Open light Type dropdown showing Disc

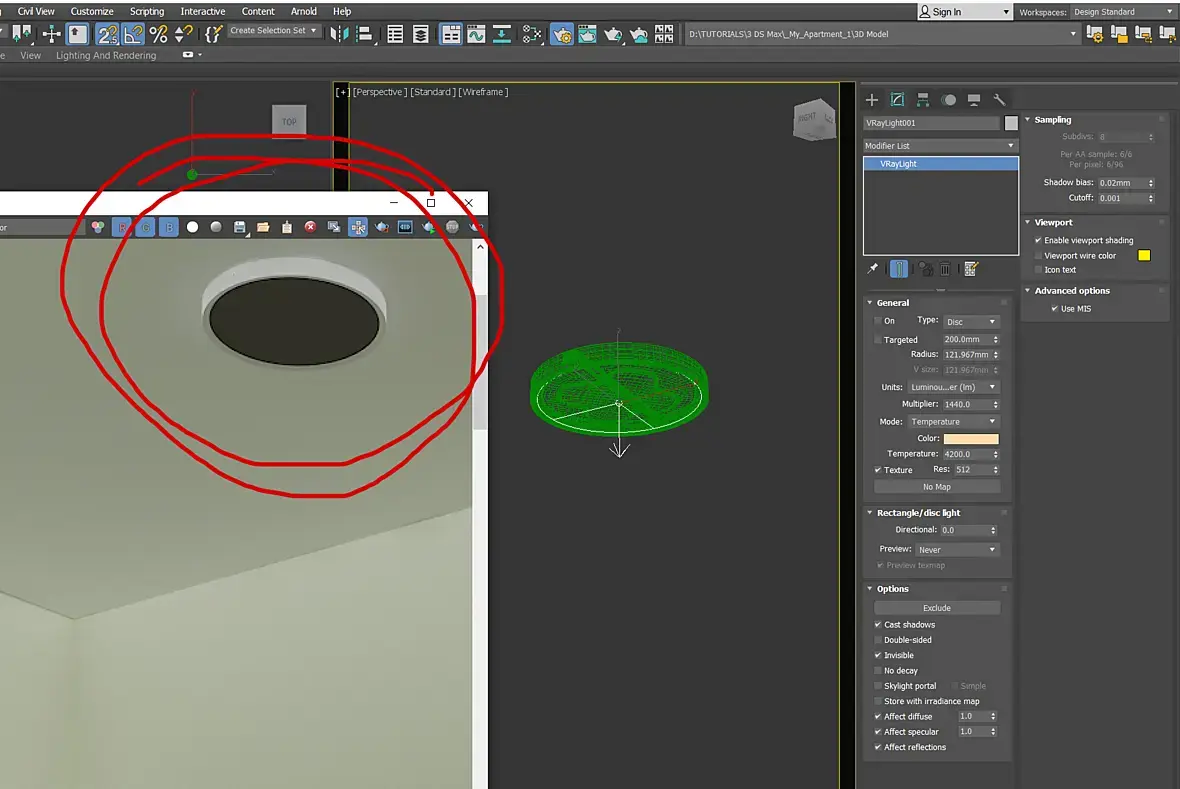pos(971,321)
